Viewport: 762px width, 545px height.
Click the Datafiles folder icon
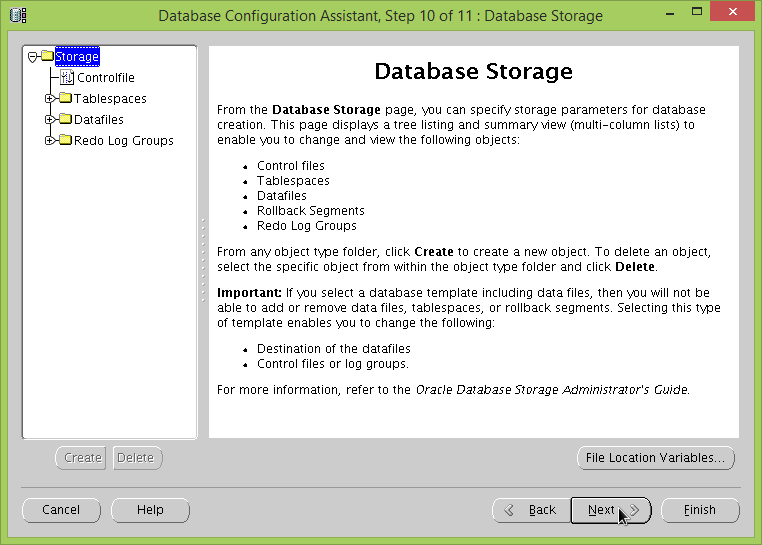[65, 120]
